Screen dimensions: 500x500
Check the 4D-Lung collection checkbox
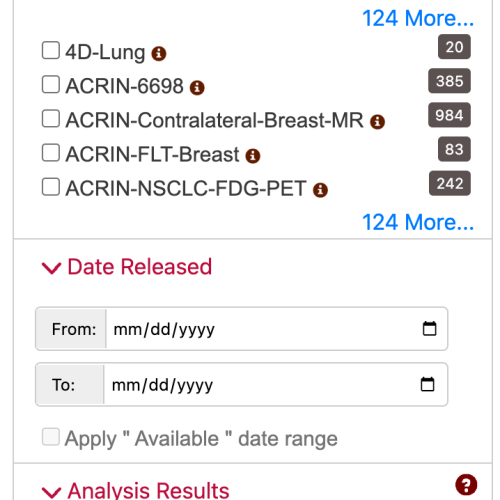51,50
